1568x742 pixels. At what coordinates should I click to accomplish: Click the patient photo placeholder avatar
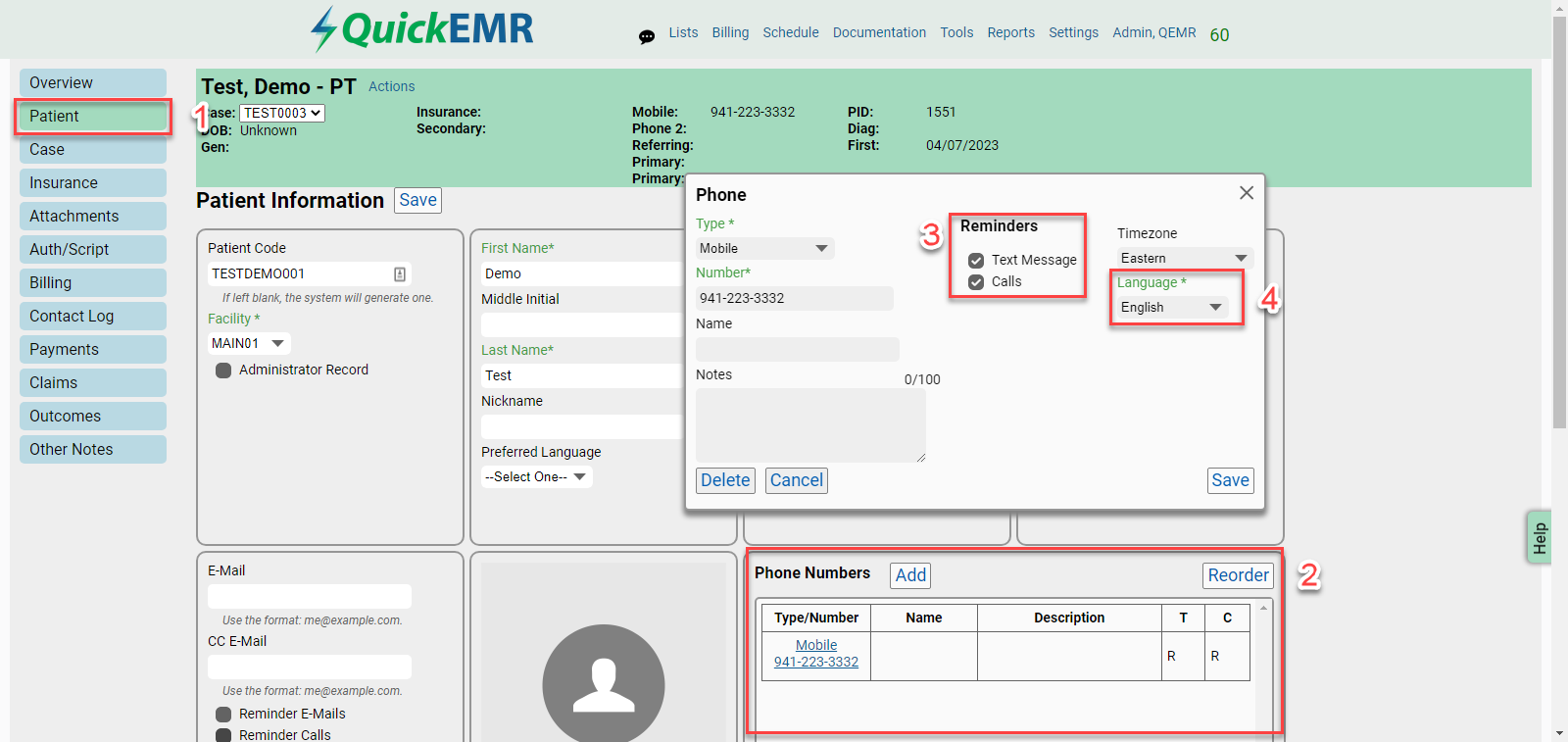point(604,683)
